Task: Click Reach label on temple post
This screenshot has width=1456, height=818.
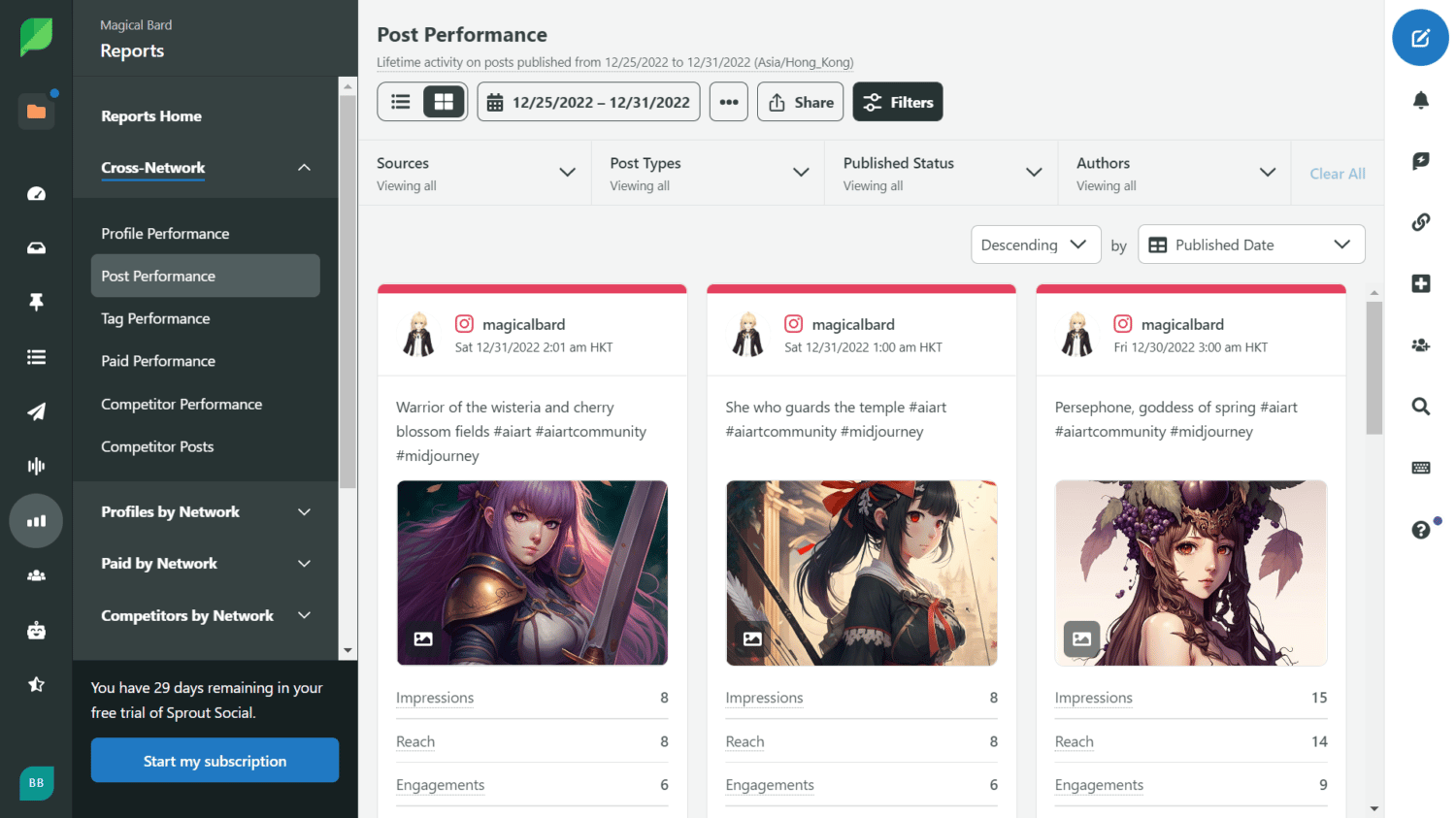Action: click(745, 741)
